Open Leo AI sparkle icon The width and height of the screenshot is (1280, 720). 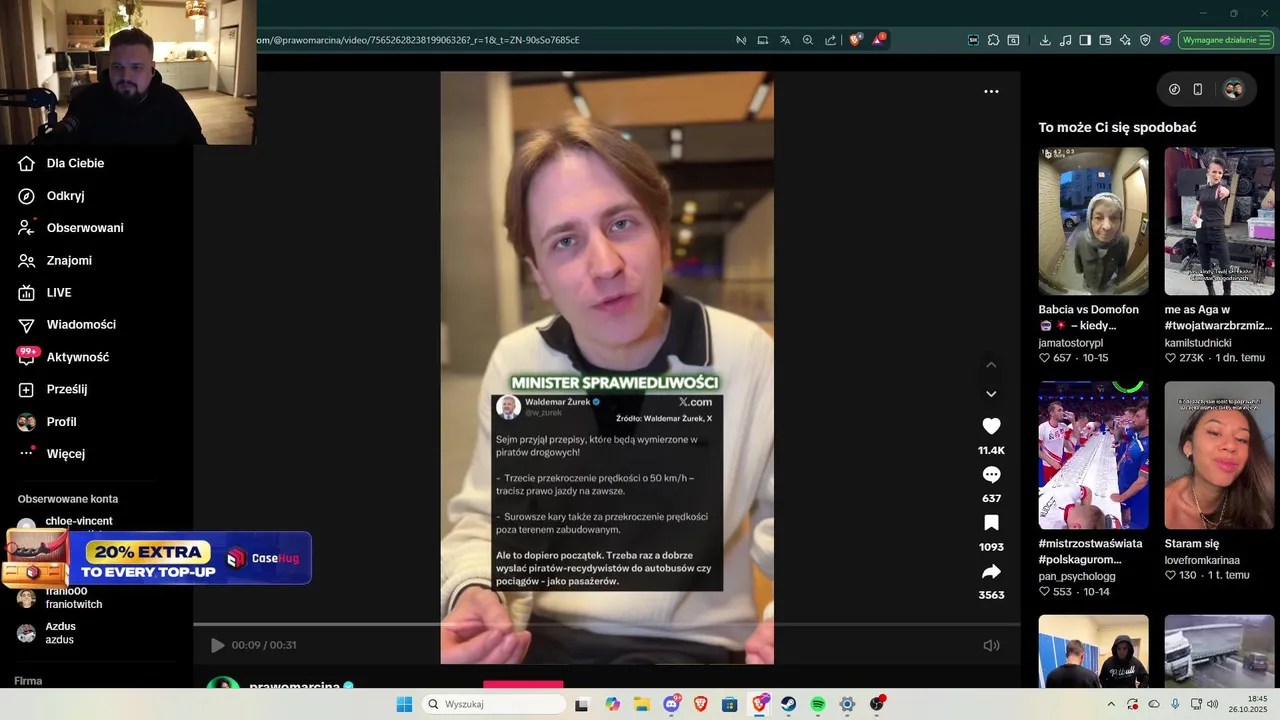coord(1125,40)
